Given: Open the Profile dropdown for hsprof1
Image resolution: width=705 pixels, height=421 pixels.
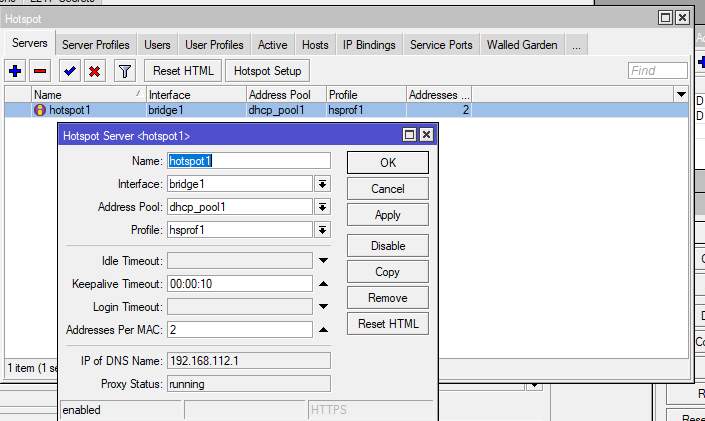Looking at the screenshot, I should [323, 230].
